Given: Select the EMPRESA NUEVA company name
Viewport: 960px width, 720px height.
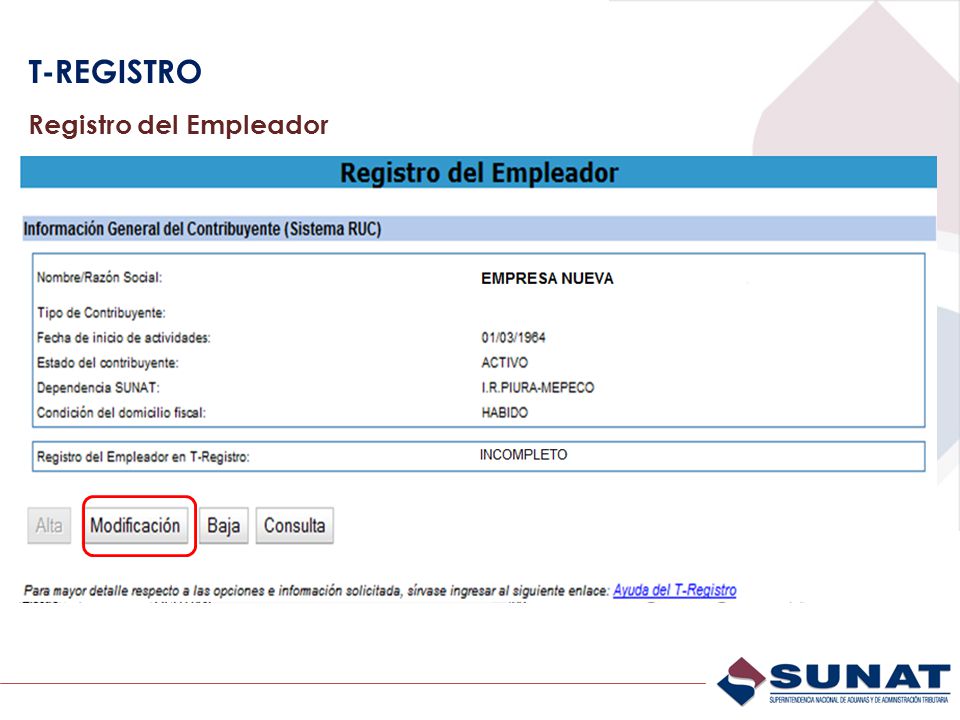Looking at the screenshot, I should (547, 279).
